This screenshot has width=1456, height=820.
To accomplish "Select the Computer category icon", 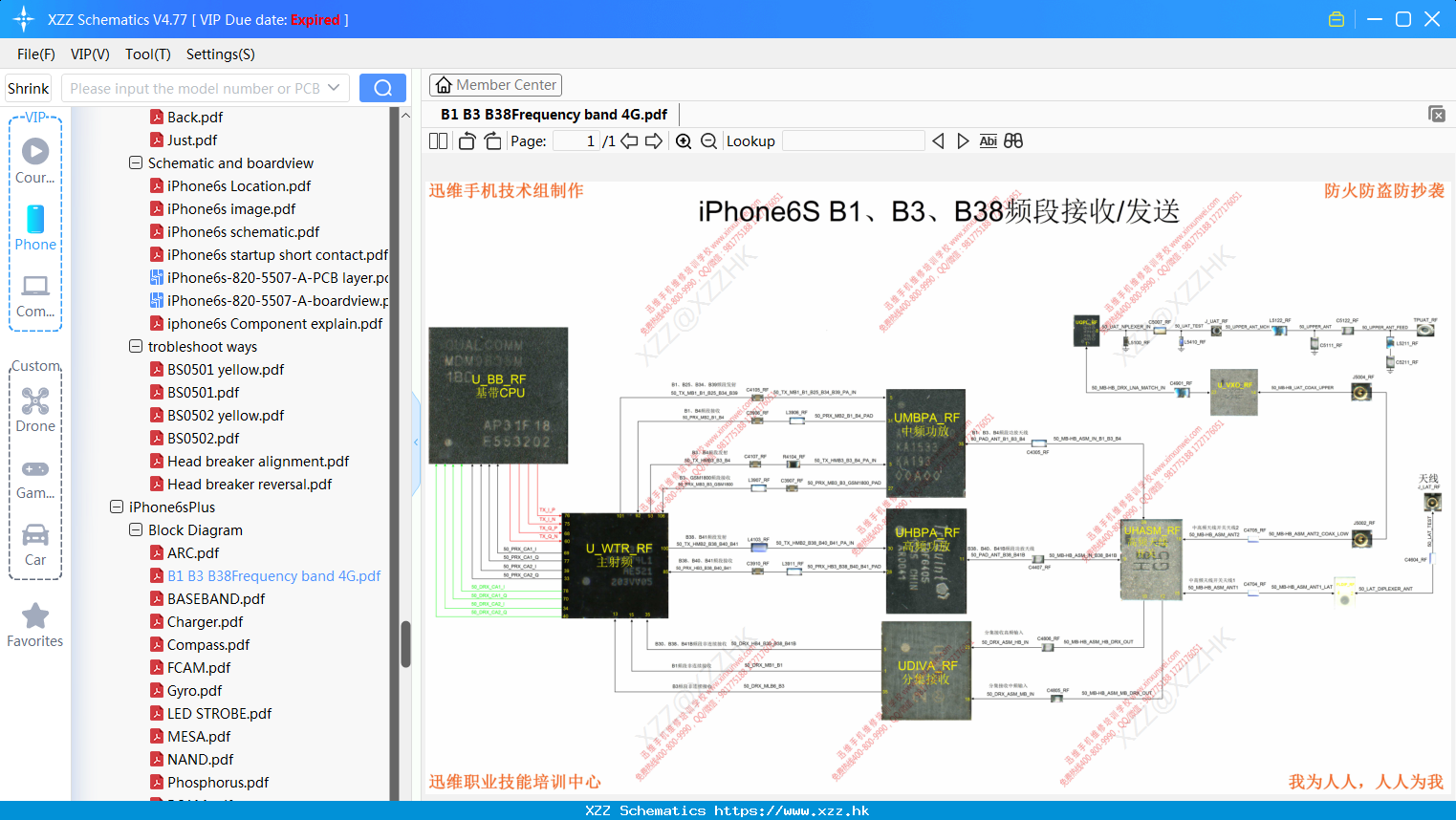I will click(35, 295).
